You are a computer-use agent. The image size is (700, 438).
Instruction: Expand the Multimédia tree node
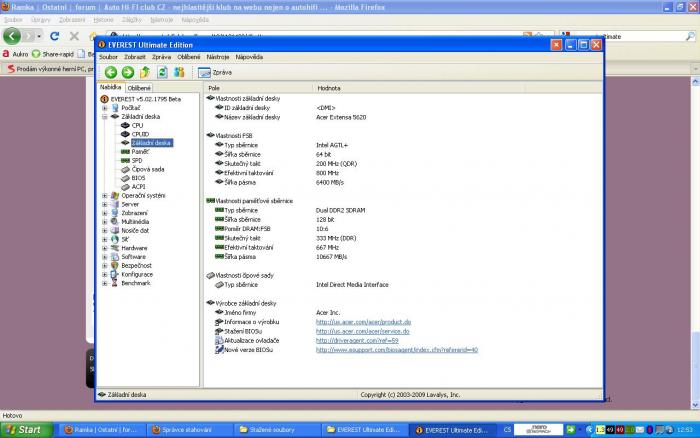point(104,221)
